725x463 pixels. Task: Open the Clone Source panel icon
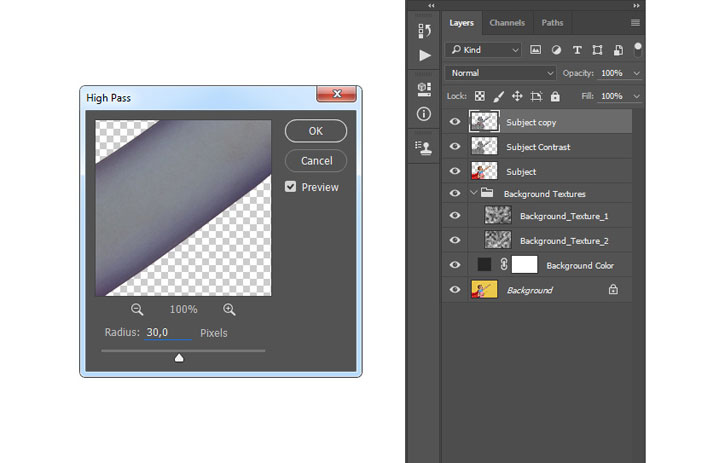point(424,148)
